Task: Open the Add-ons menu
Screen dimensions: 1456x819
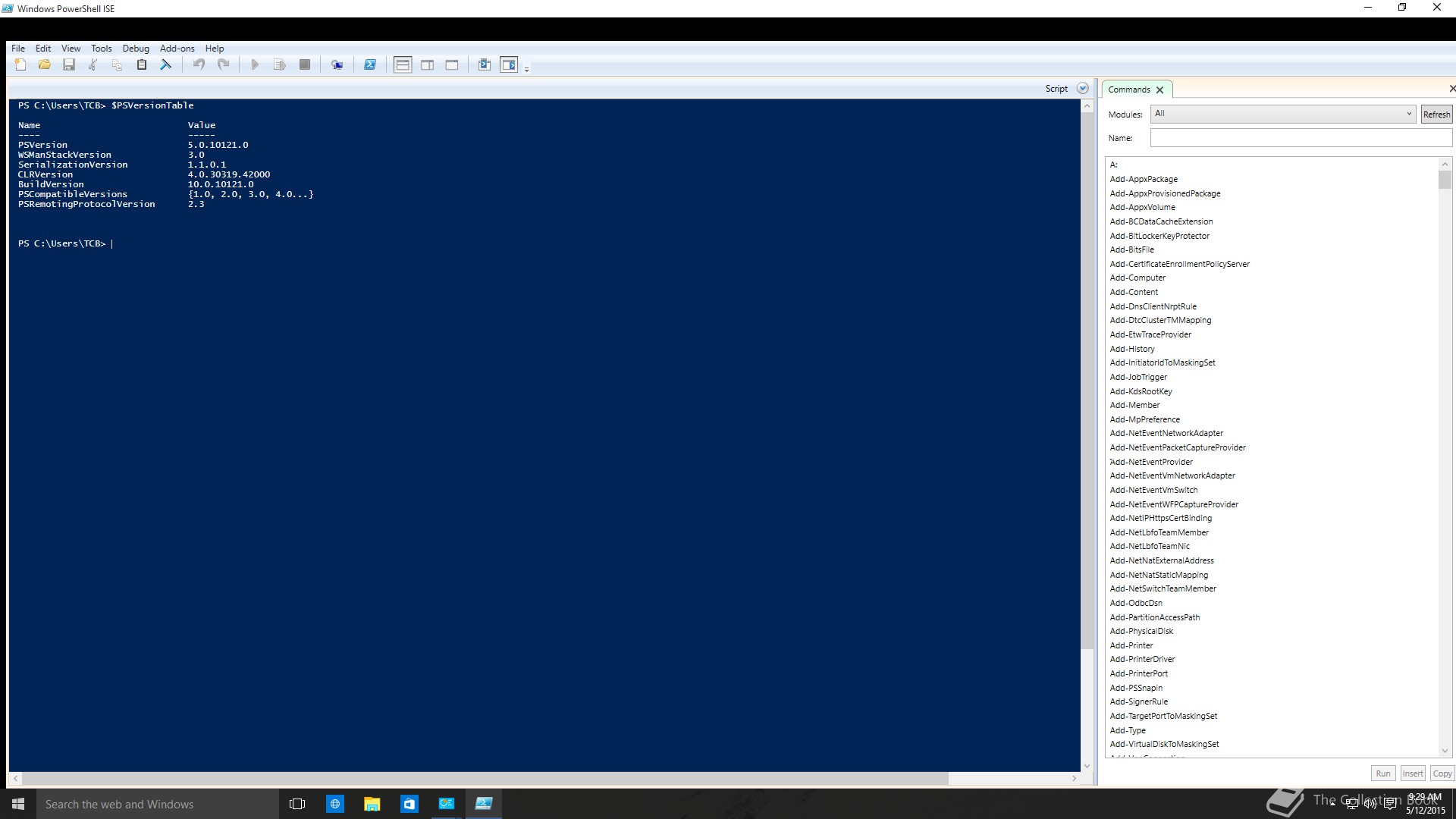Action: [177, 49]
